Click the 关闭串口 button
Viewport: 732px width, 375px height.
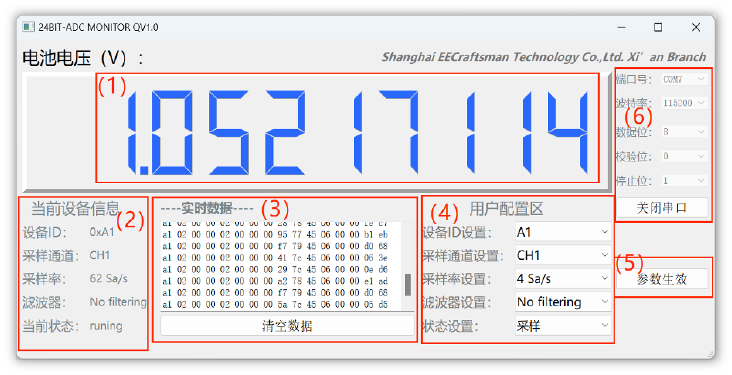point(662,208)
